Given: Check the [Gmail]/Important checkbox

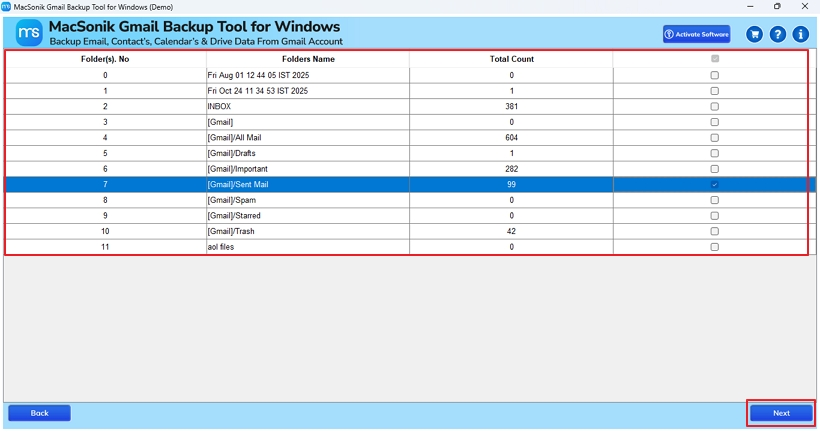Looking at the screenshot, I should (x=714, y=169).
